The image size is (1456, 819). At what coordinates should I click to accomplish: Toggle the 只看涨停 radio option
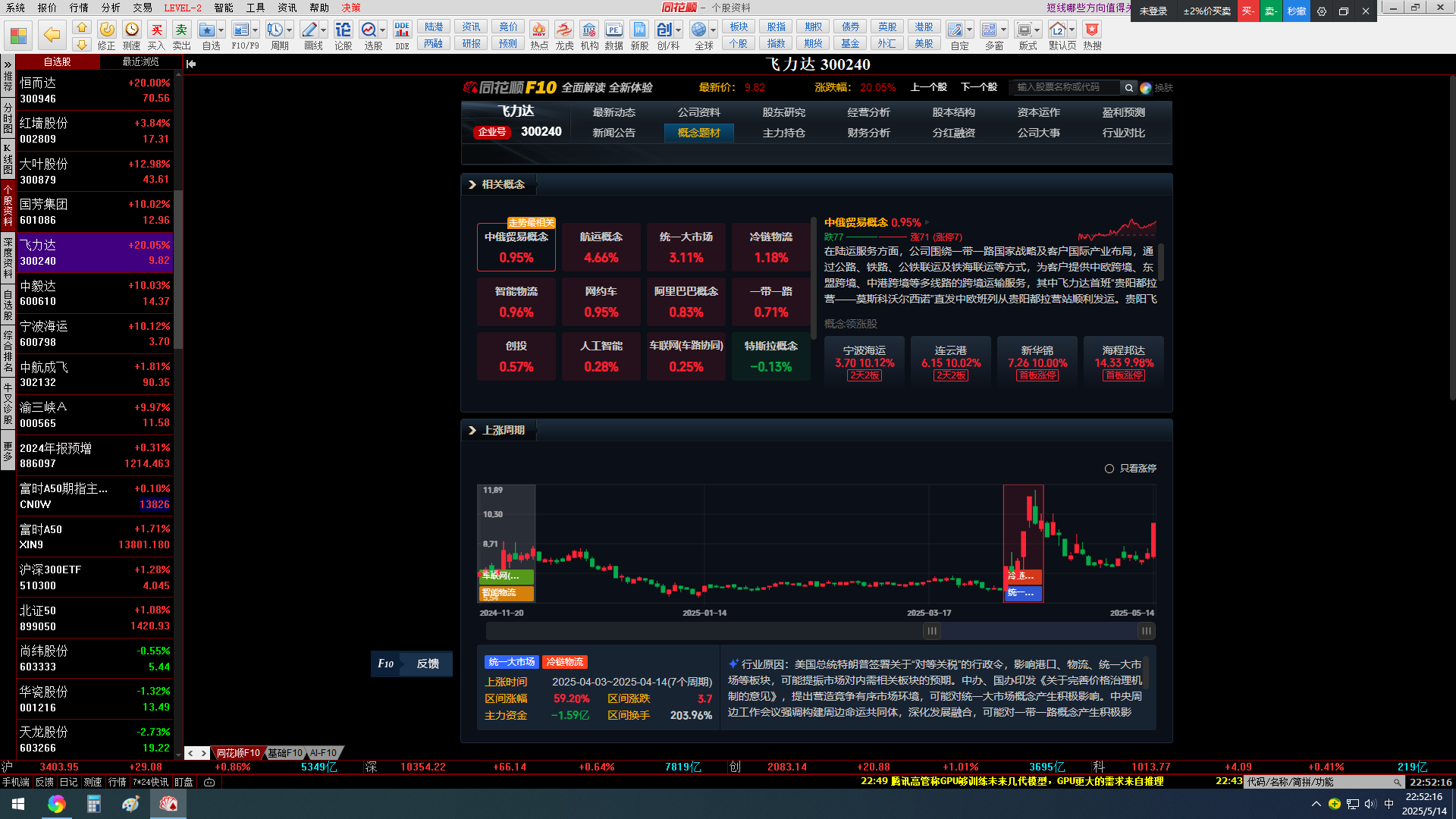1109,469
